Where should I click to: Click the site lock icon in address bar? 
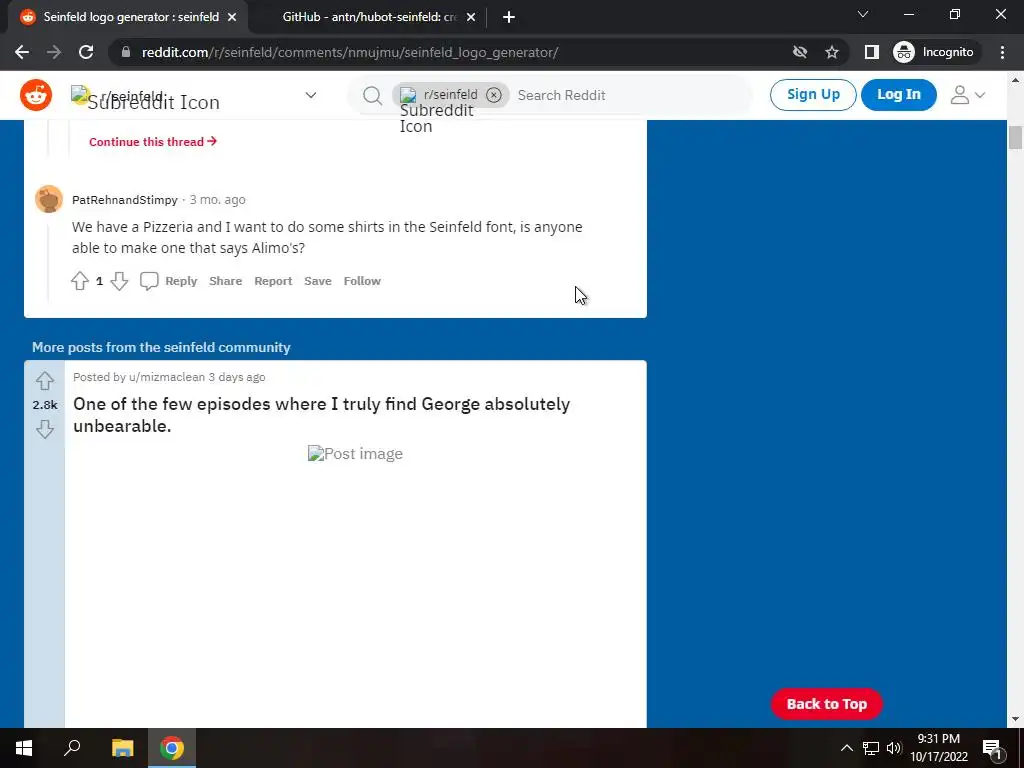click(x=126, y=52)
